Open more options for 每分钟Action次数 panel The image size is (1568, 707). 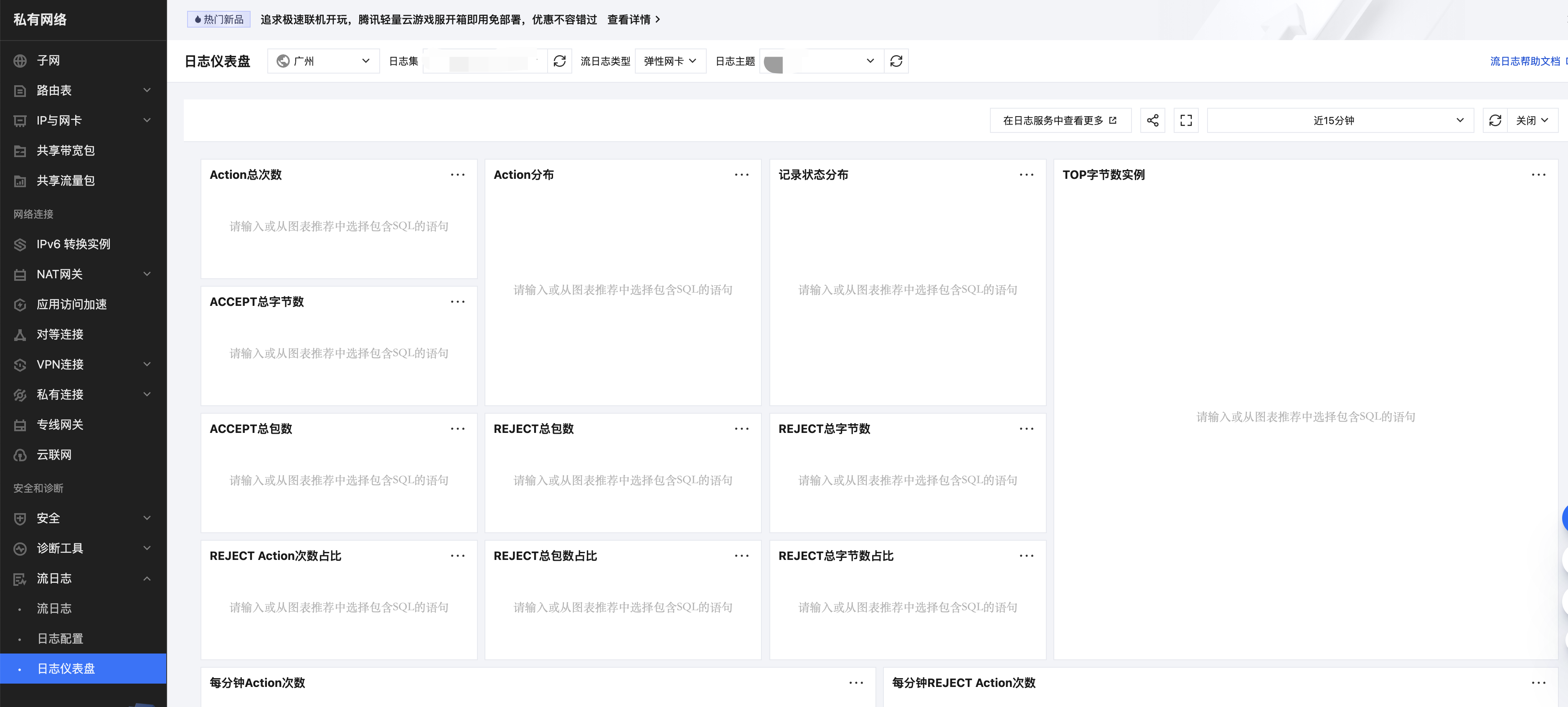(856, 683)
